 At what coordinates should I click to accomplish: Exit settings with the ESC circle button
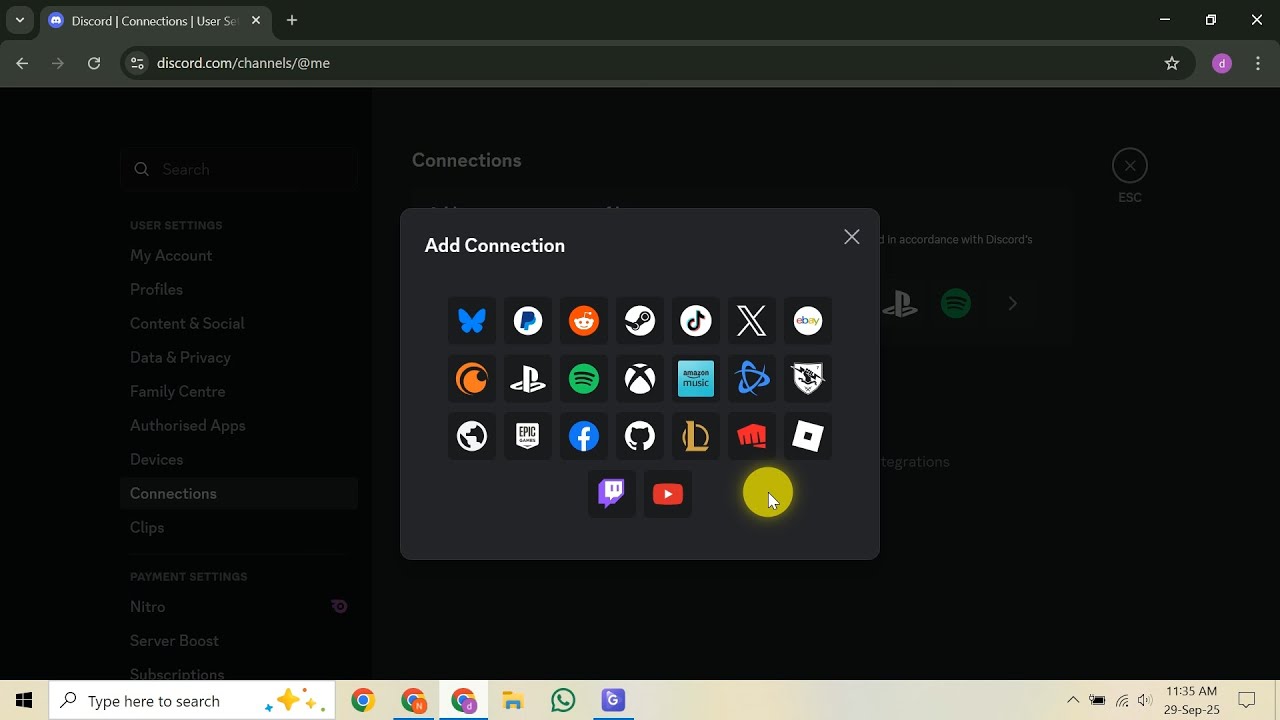click(x=1130, y=166)
